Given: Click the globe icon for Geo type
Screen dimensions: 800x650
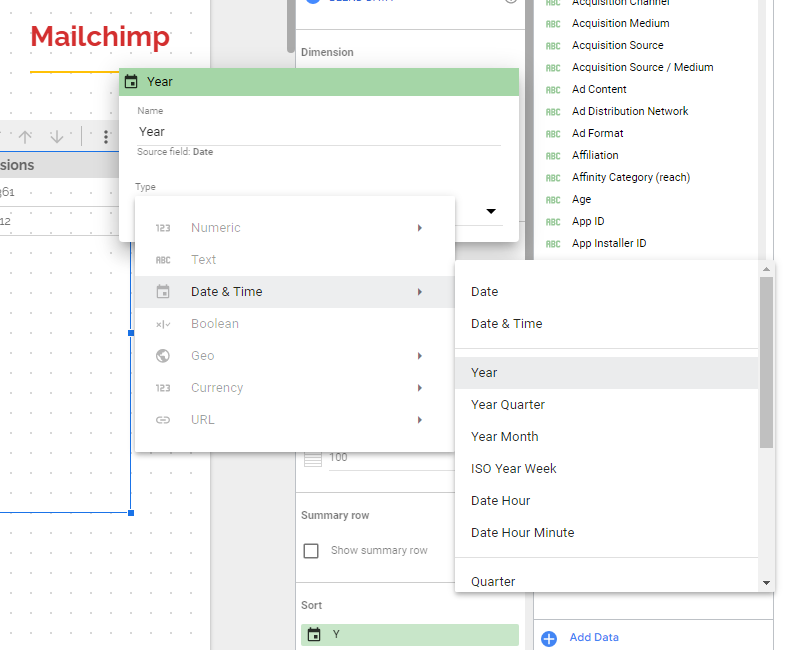Looking at the screenshot, I should point(163,356).
